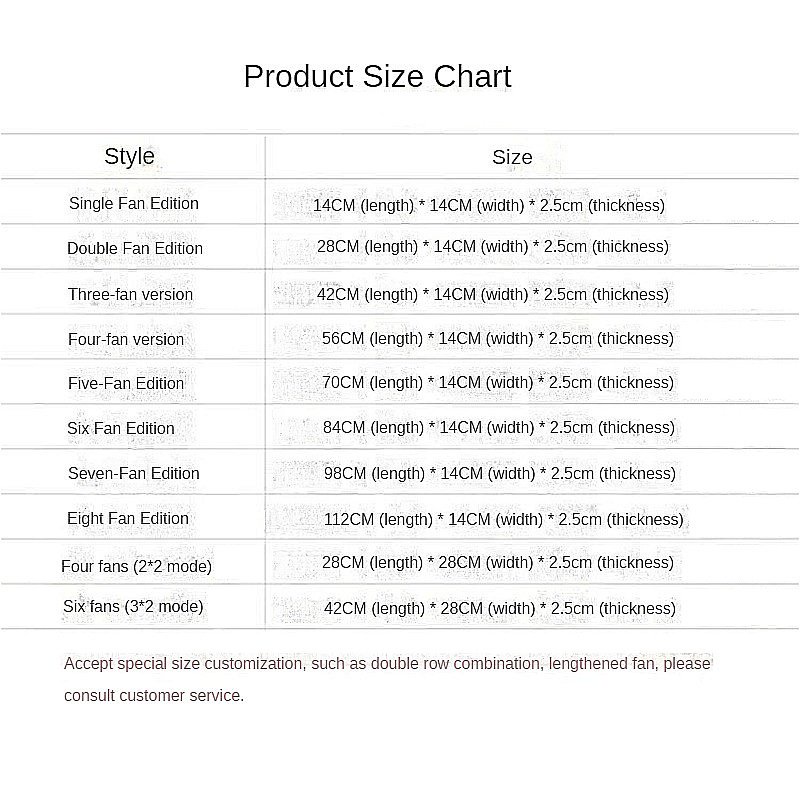
Task: Click the Five-Fan Edition row label
Action: coord(126,383)
